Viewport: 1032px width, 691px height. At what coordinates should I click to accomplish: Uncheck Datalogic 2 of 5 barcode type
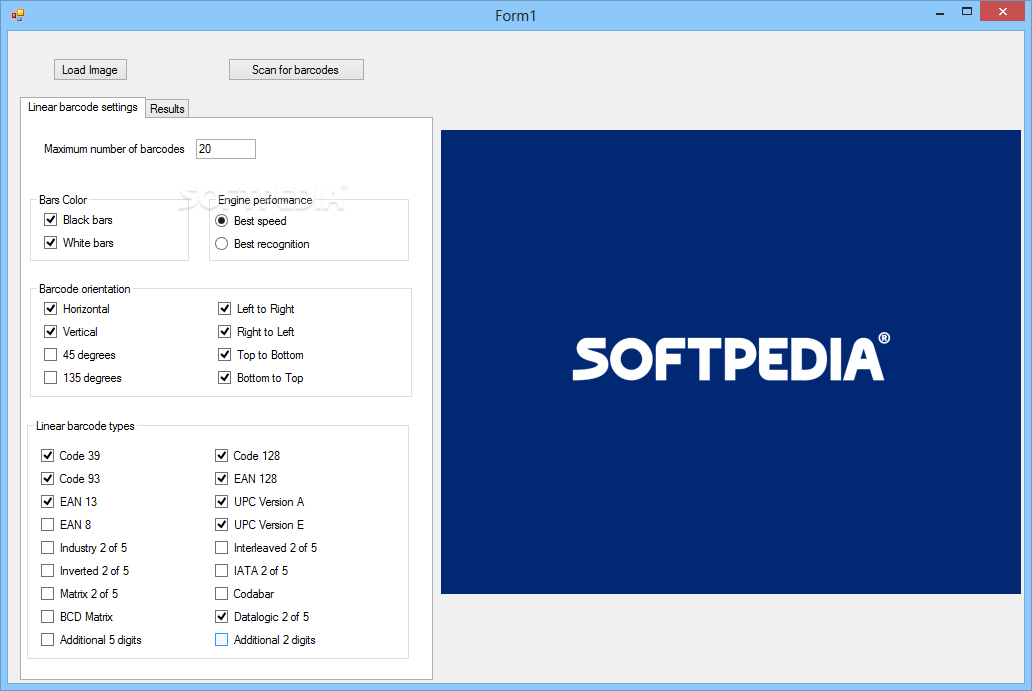coord(222,617)
